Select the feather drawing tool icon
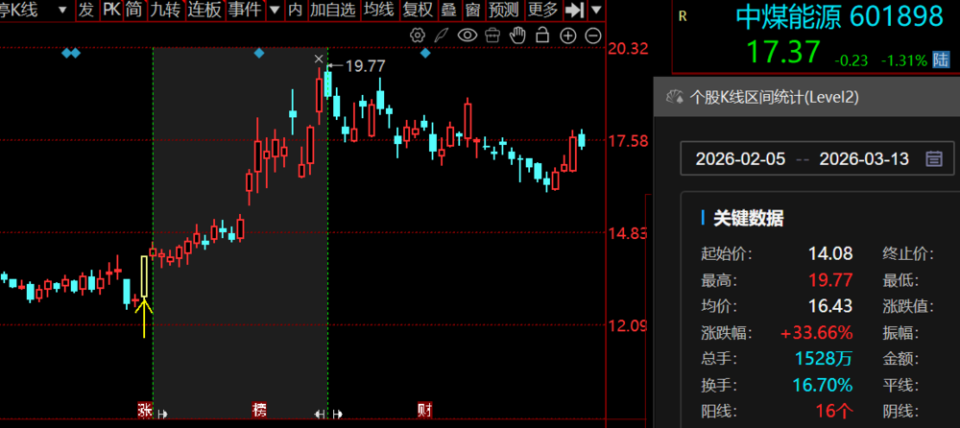Screen dimensions: 960x428 pos(441,35)
